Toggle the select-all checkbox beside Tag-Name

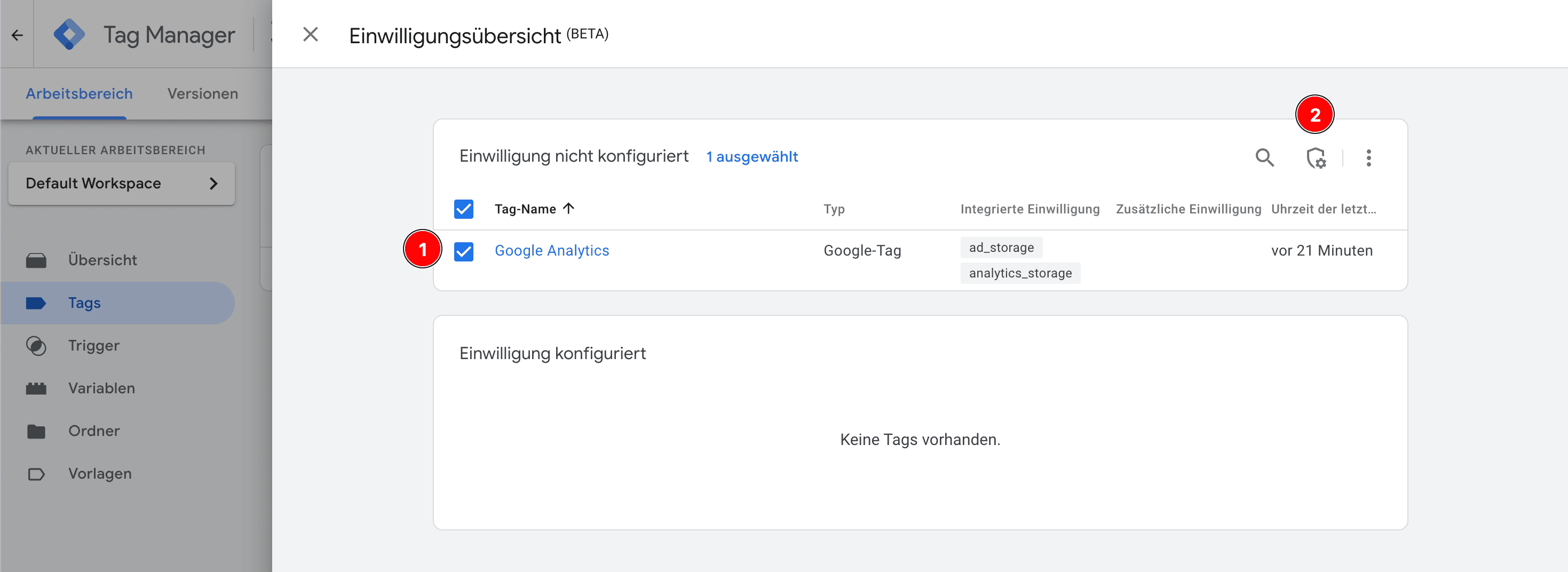tap(463, 209)
